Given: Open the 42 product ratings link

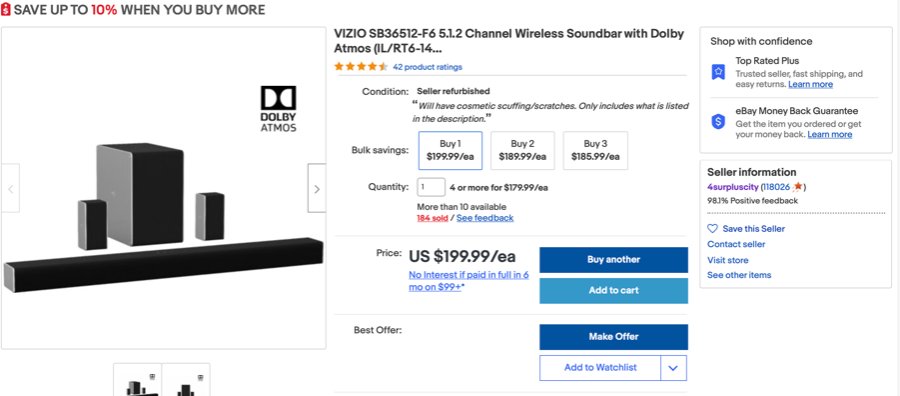Looking at the screenshot, I should click(427, 67).
